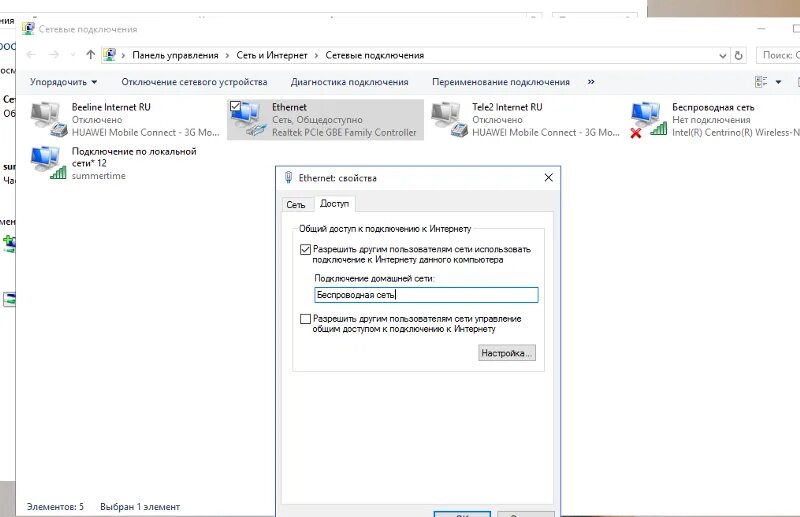Click the Сетевые подключения title bar icon
The width and height of the screenshot is (800, 517).
(28, 29)
